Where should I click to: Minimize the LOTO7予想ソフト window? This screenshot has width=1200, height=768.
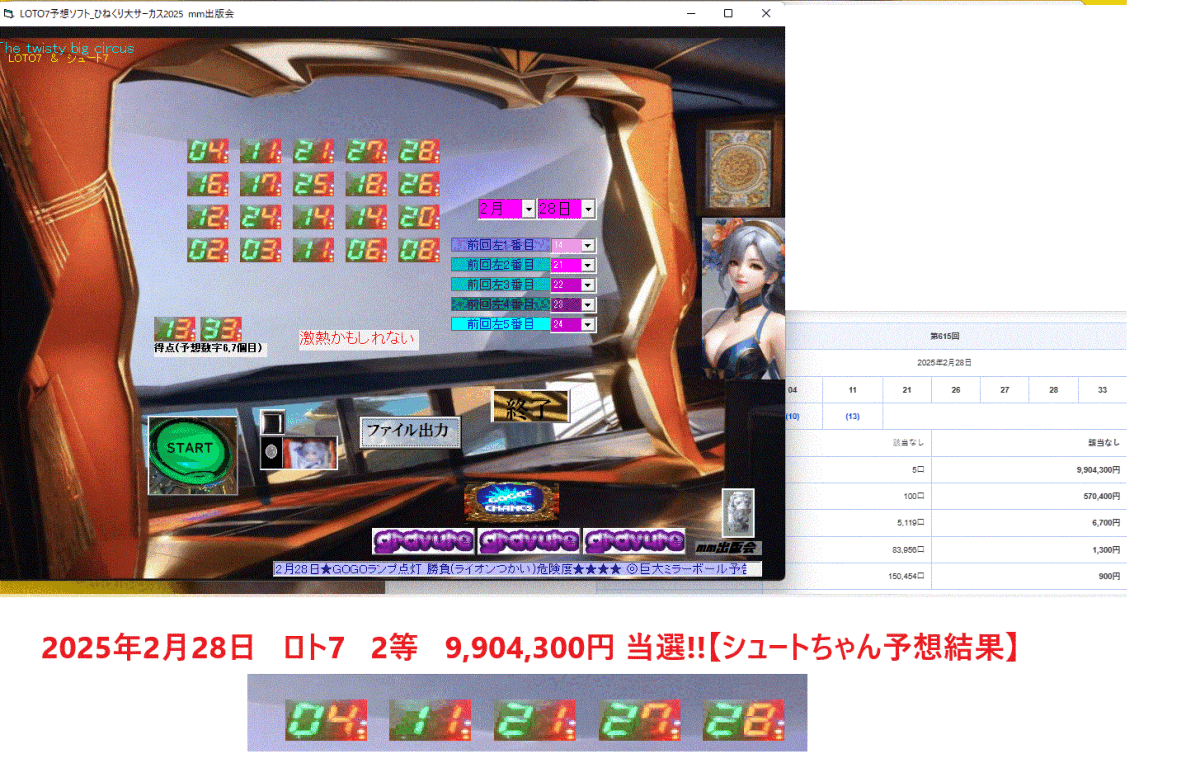pyautogui.click(x=690, y=13)
